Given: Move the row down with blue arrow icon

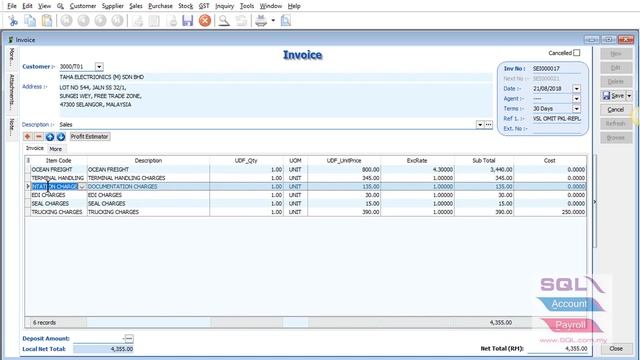Looking at the screenshot, I should (x=61, y=137).
